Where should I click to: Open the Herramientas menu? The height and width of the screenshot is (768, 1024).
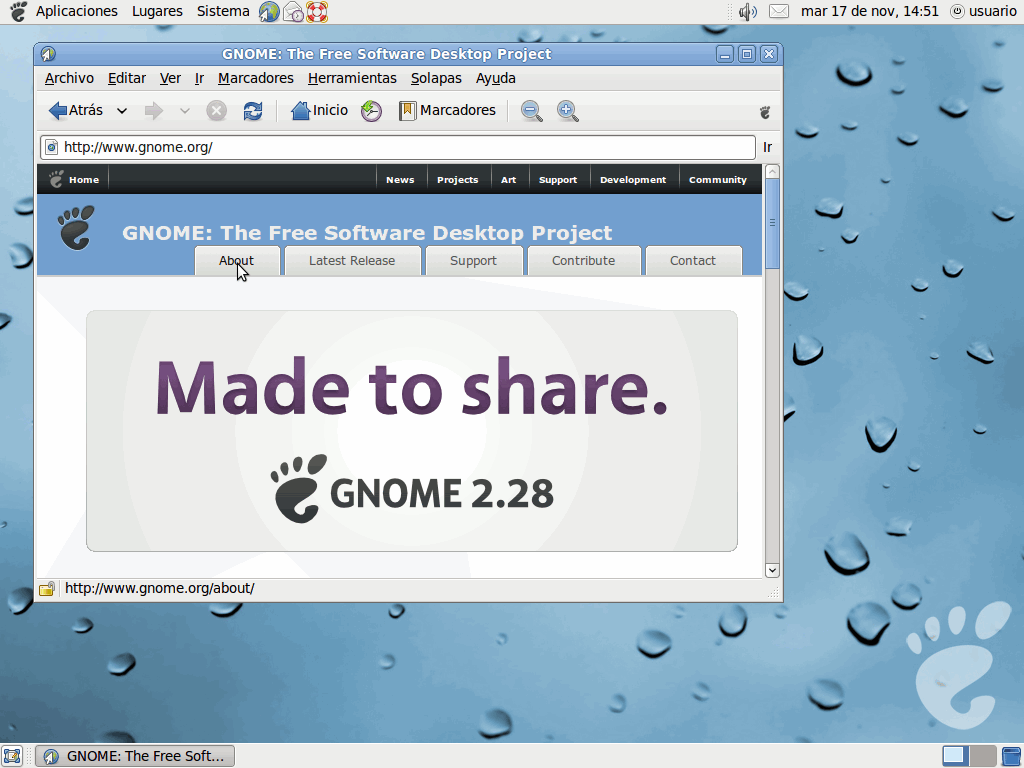[x=352, y=78]
